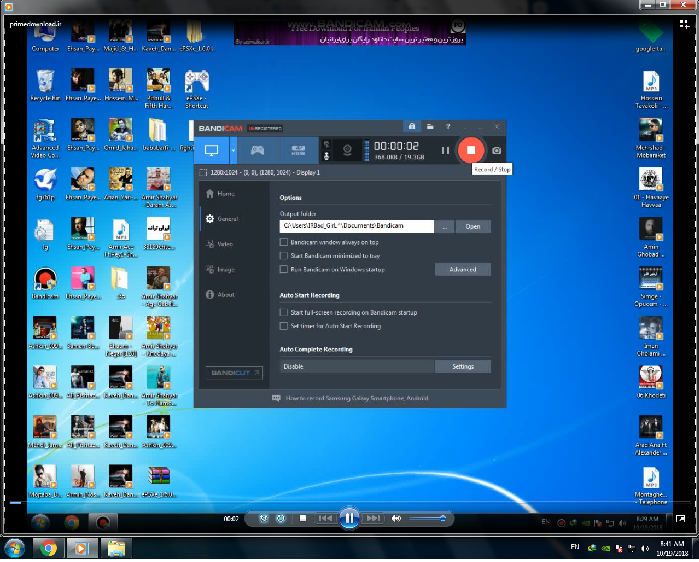Click the Montaghe Telephone MP3 file icon
The image size is (699, 562).
pyautogui.click(x=651, y=486)
